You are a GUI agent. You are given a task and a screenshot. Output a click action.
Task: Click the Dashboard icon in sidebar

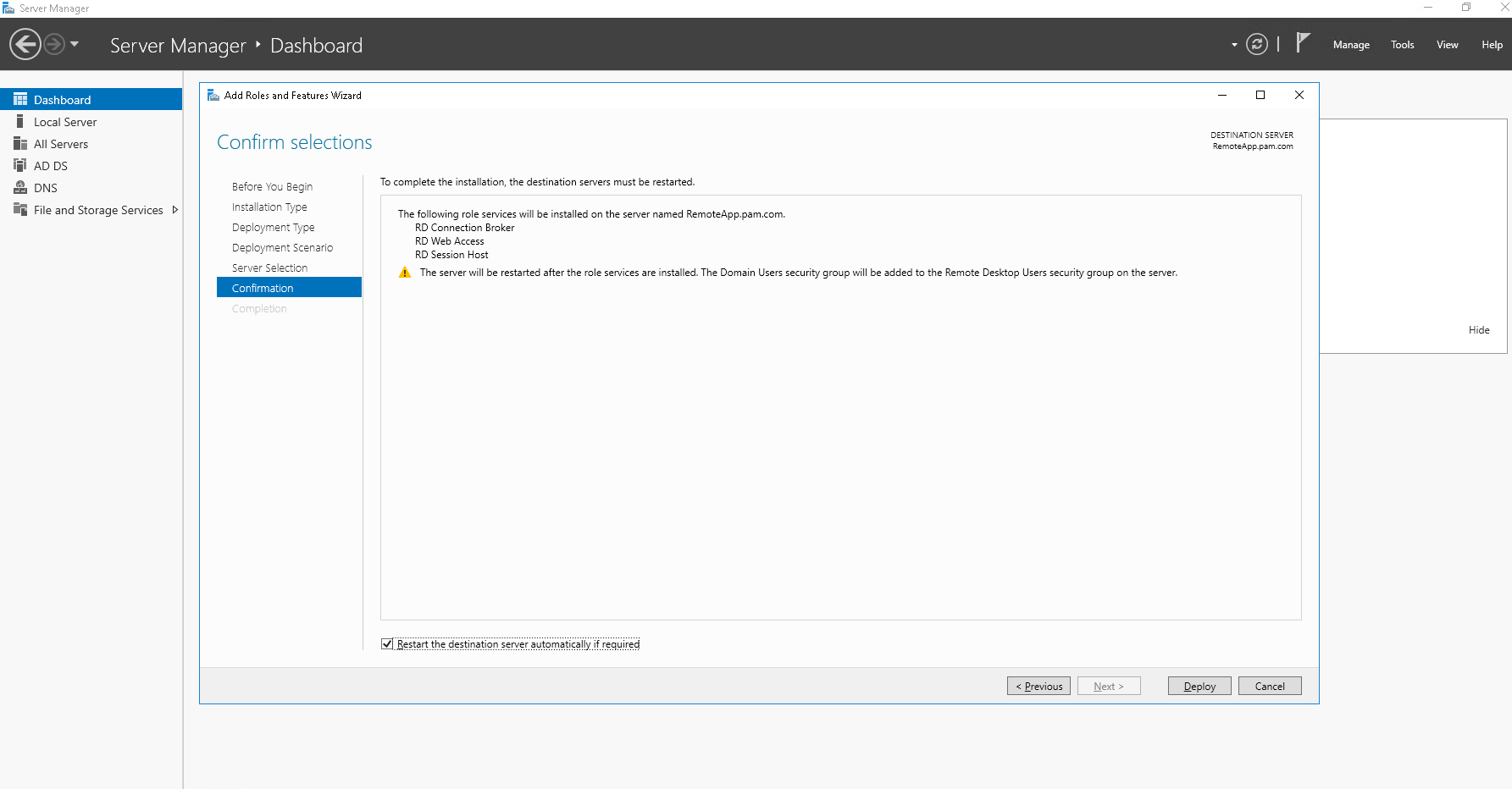click(x=20, y=99)
